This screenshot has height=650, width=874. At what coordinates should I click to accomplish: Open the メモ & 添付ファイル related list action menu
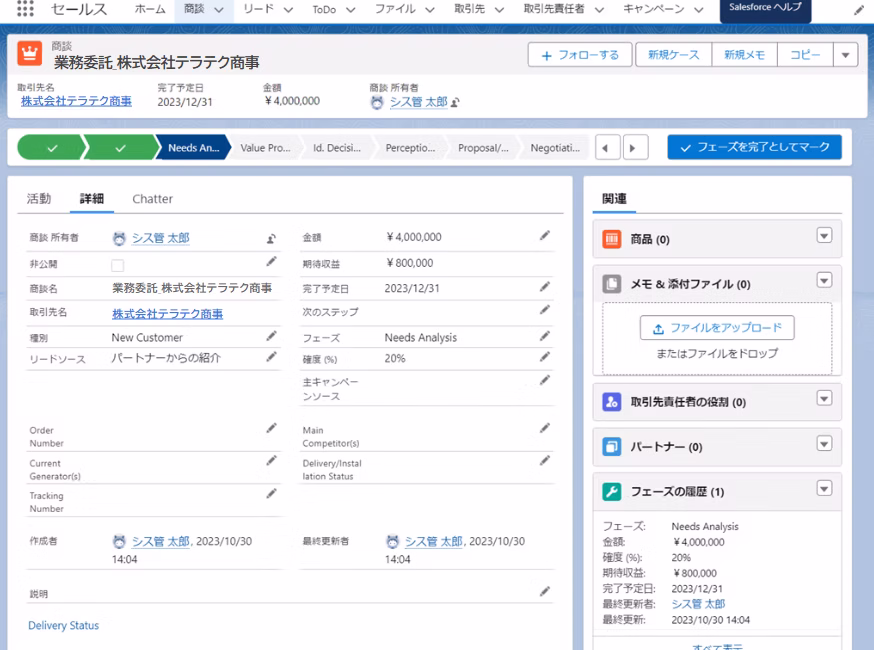(x=824, y=280)
